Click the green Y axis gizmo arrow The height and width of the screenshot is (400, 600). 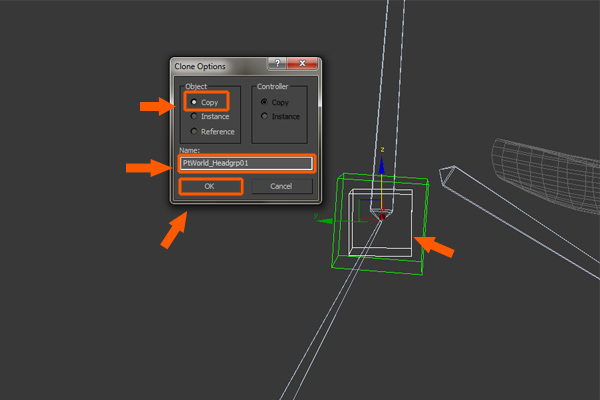(x=324, y=221)
